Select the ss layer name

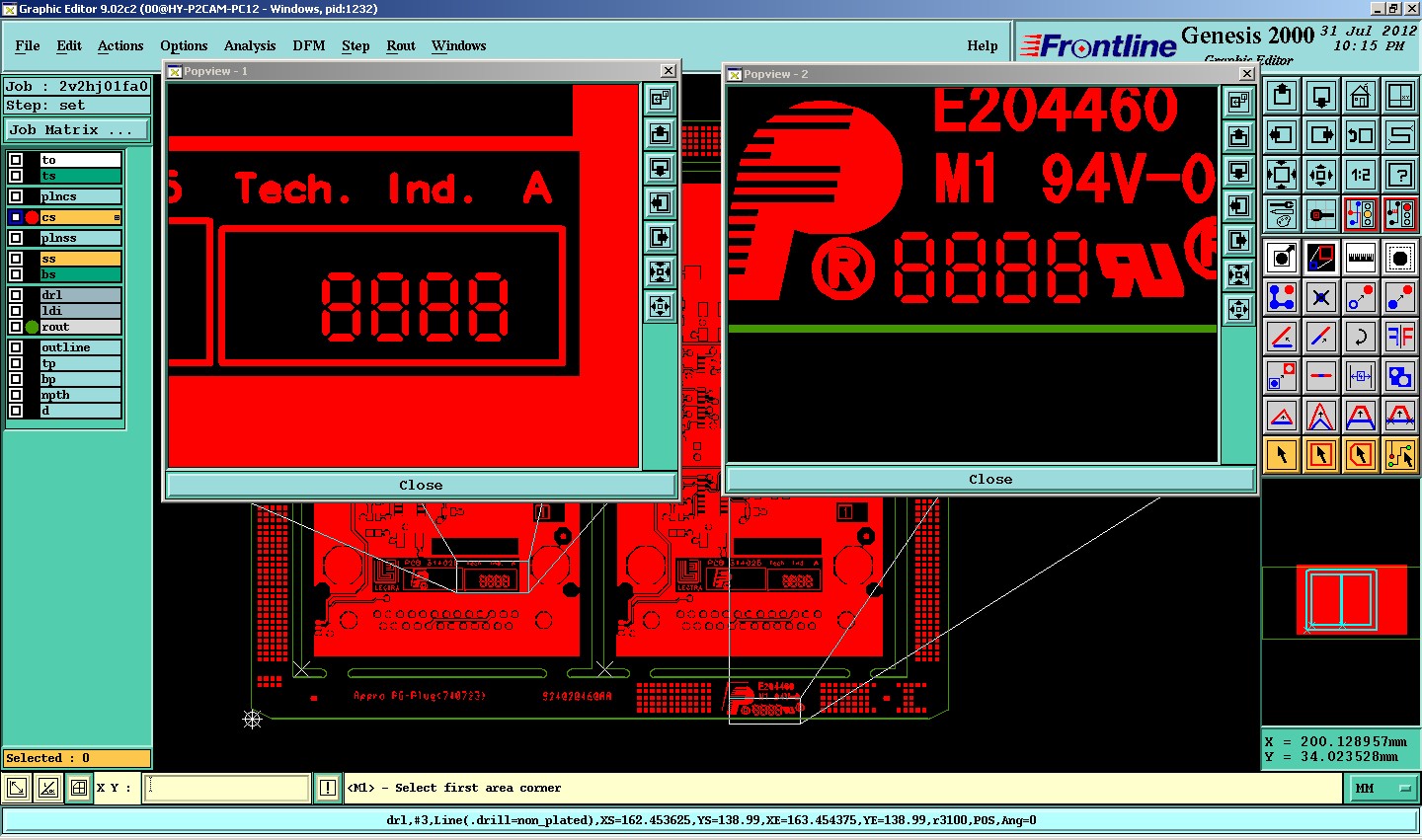(x=81, y=259)
